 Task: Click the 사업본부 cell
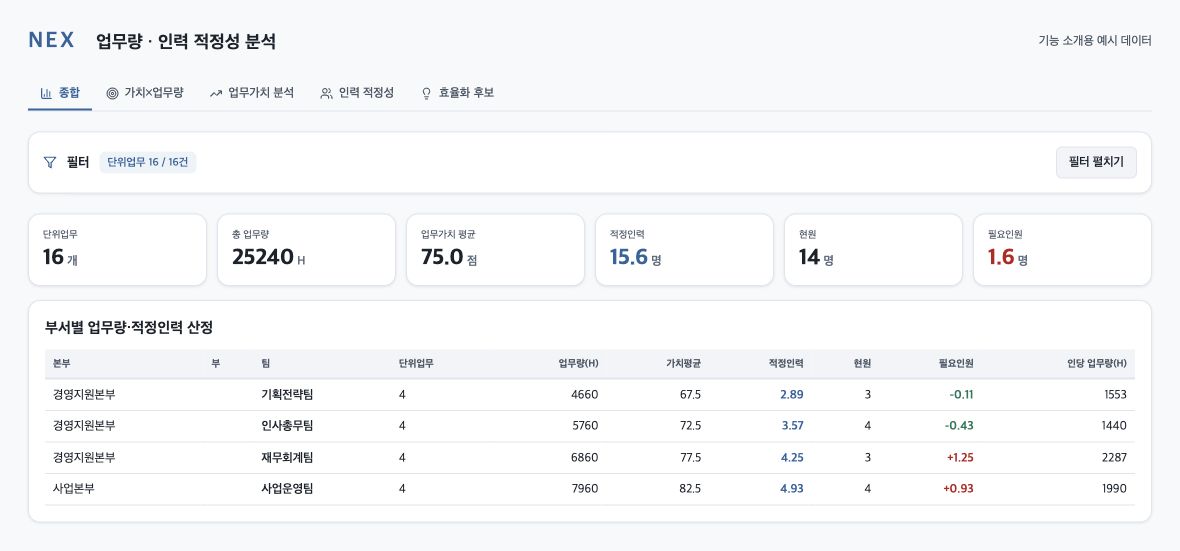(74, 489)
